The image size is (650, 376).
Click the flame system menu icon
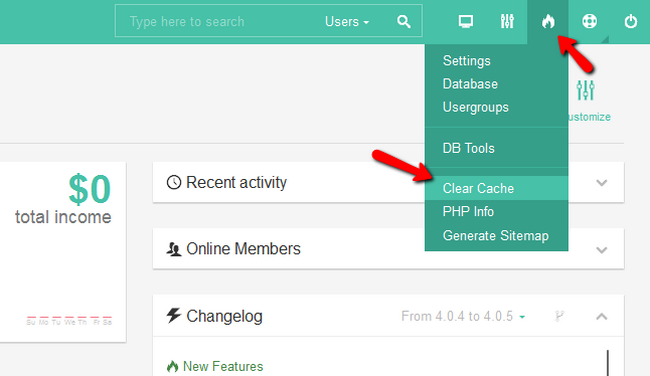(548, 22)
